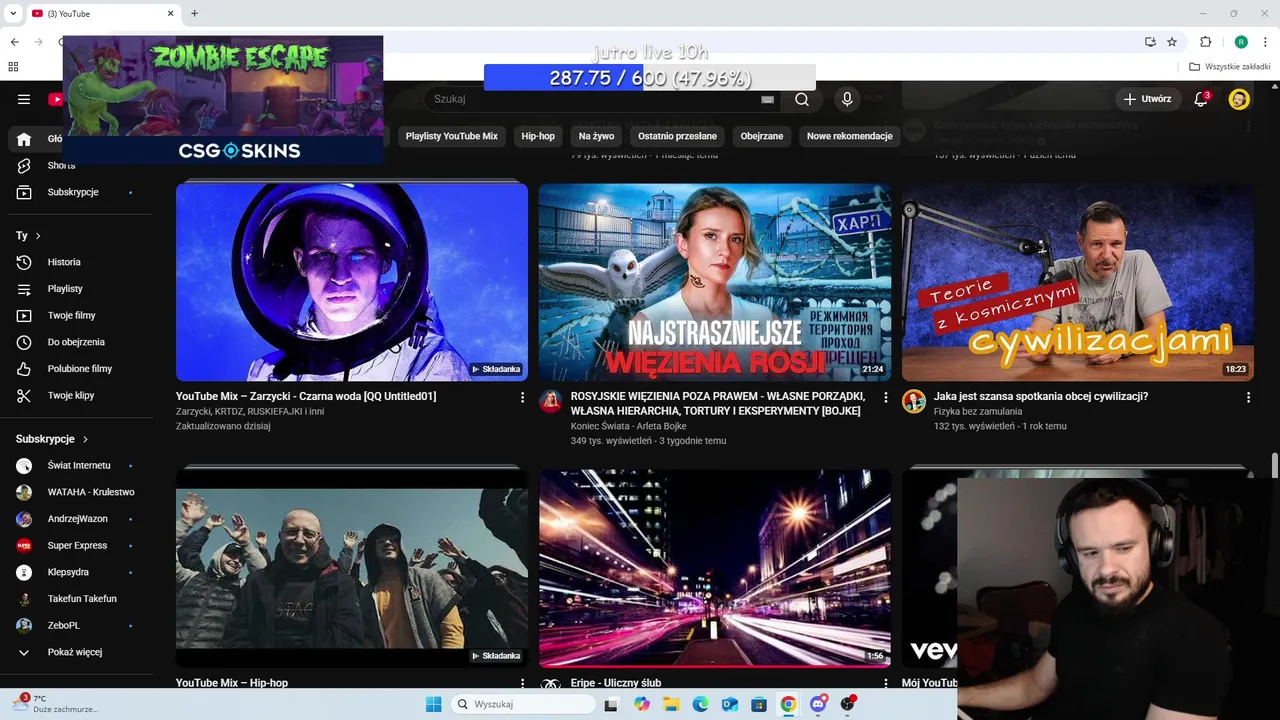Open Discord from the taskbar
The image size is (1280, 720).
(x=818, y=704)
